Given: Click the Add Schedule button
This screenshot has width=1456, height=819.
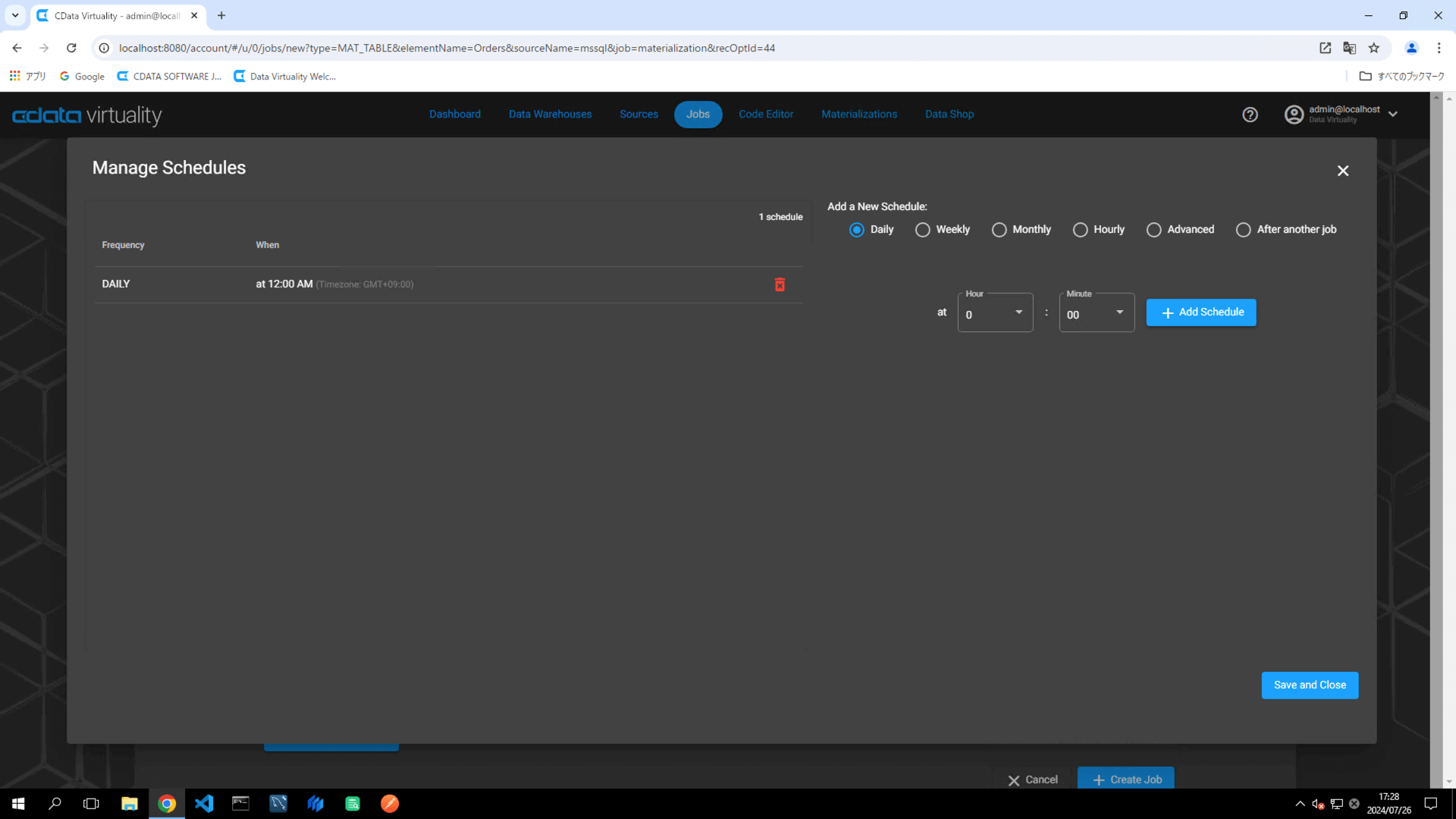Looking at the screenshot, I should click(x=1200, y=312).
